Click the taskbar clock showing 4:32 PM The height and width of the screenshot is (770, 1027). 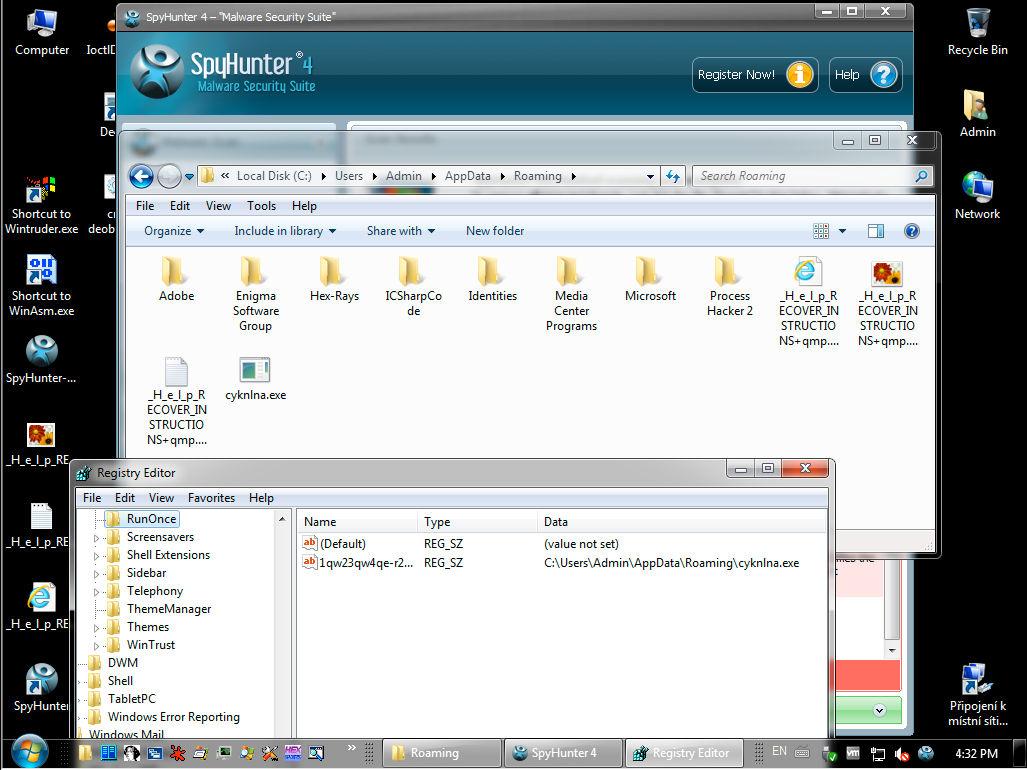pyautogui.click(x=977, y=754)
